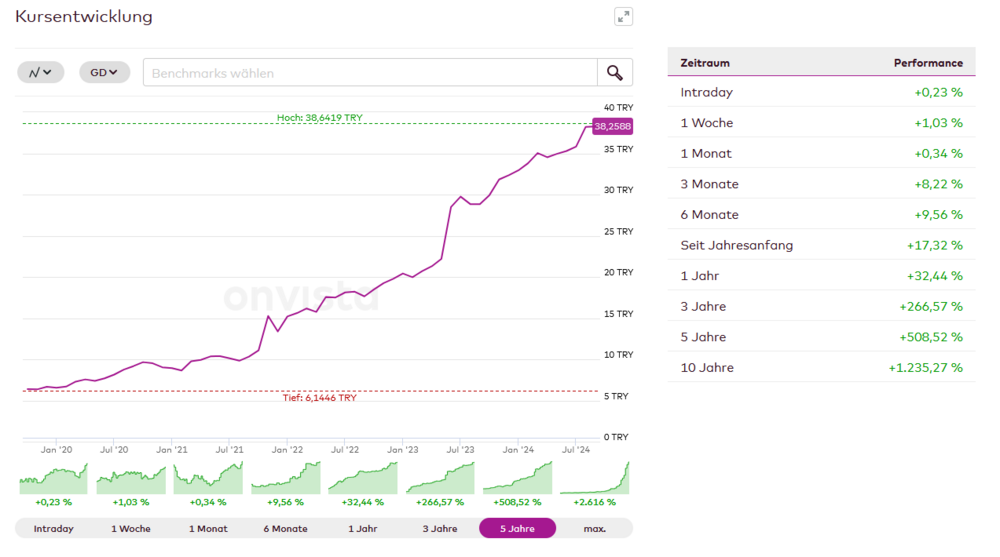Image resolution: width=1000 pixels, height=557 pixels.
Task: Click the Intraday mini chart thumbnail
Action: [54, 478]
